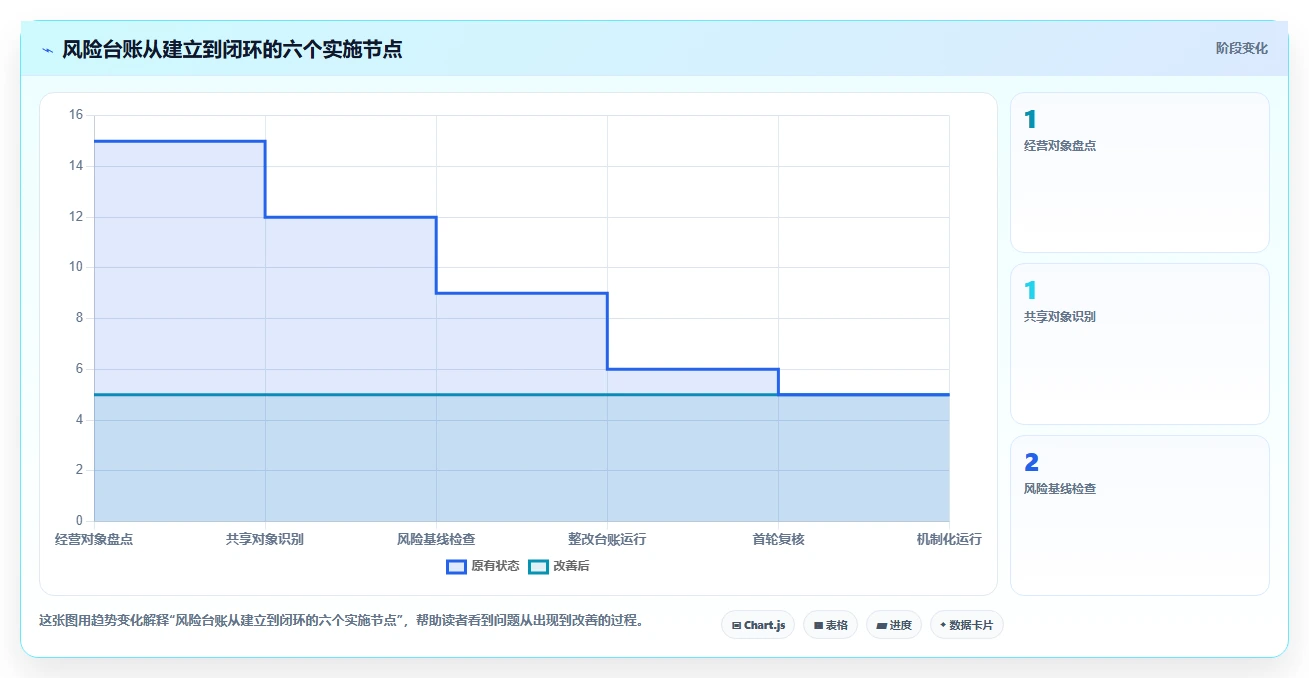Screen dimensions: 1309x678
Task: Click the y-axis value 16
Action: click(x=76, y=115)
